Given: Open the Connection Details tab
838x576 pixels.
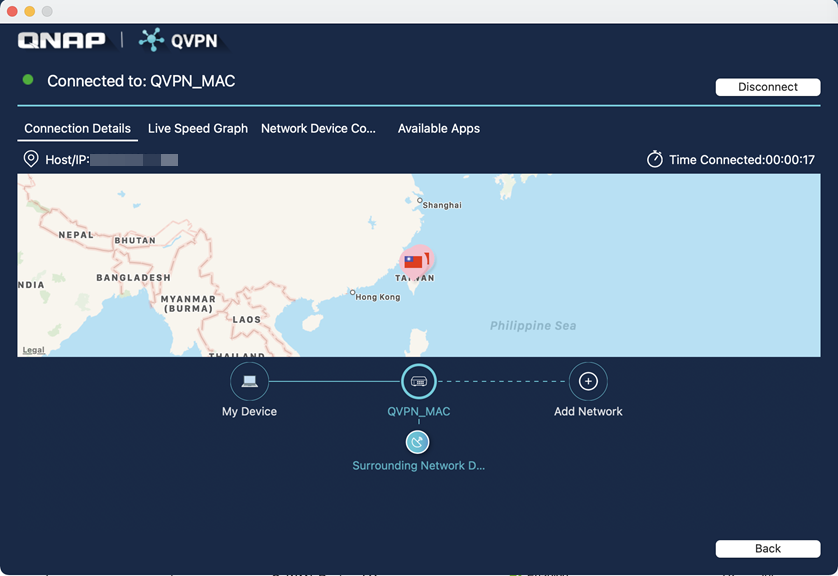Looking at the screenshot, I should (77, 129).
